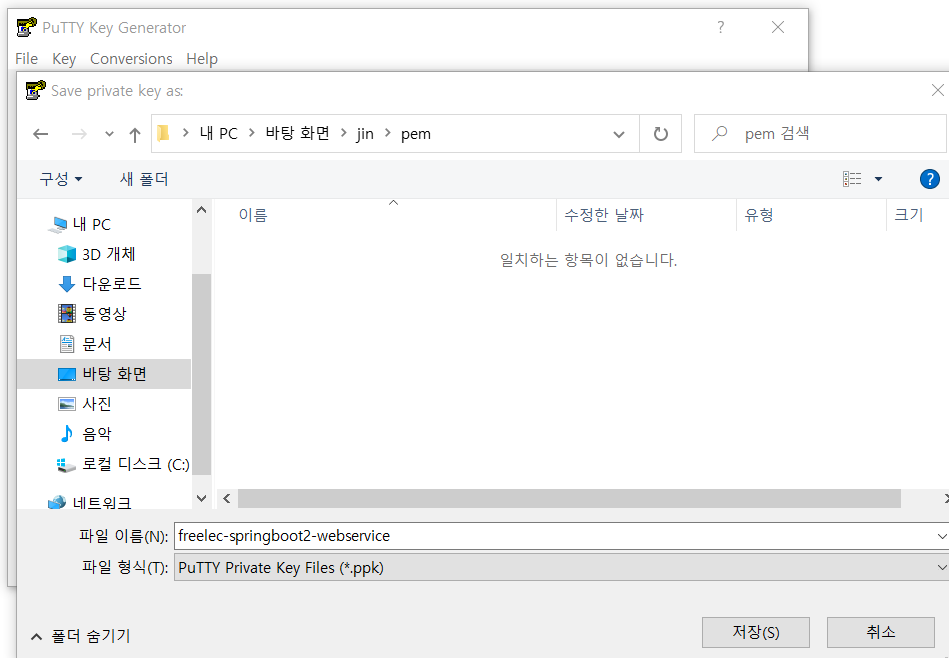Click the 다운로드 blue arrow icon
The image size is (949, 658).
67,284
